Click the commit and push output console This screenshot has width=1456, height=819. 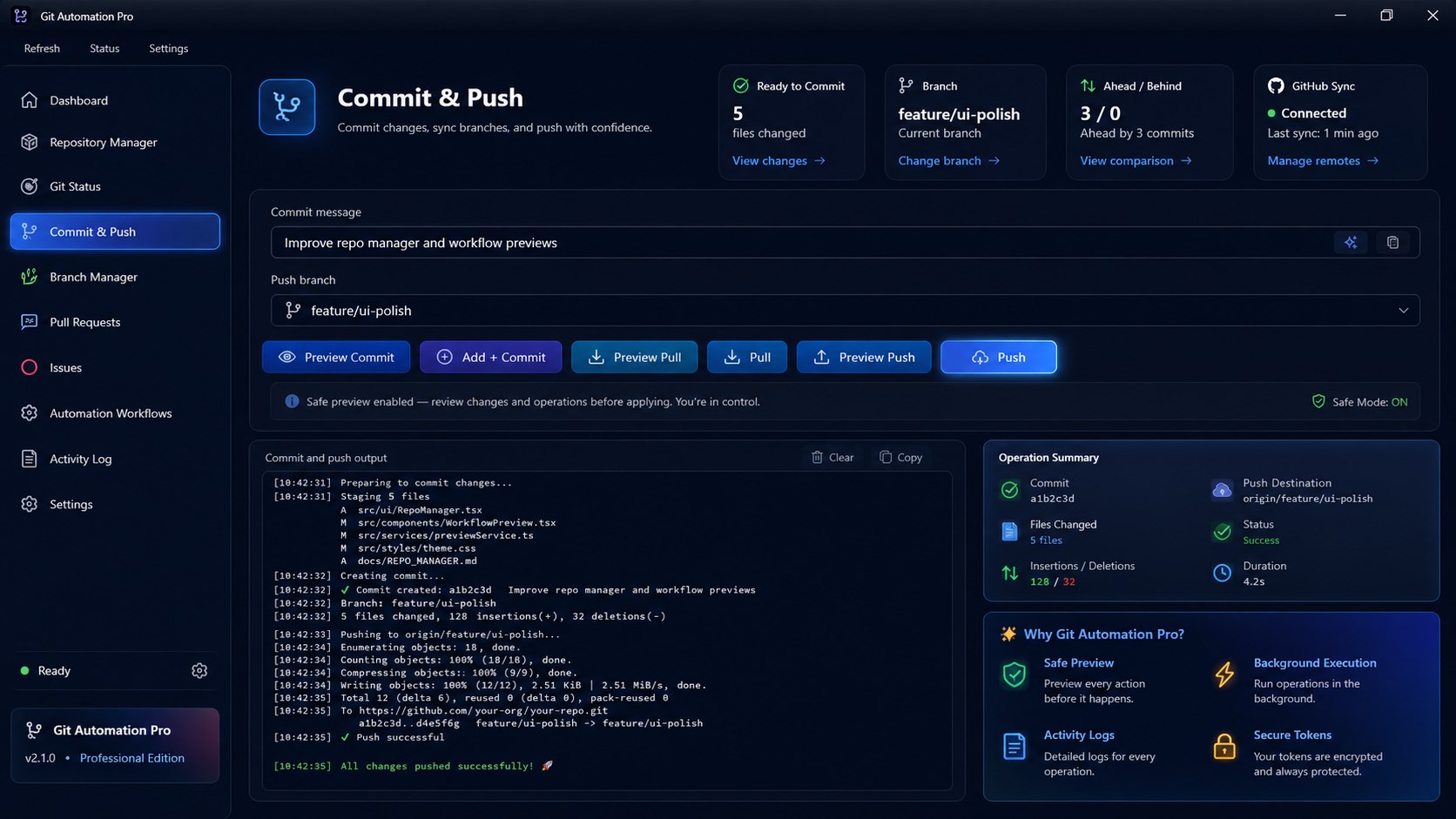click(x=607, y=631)
